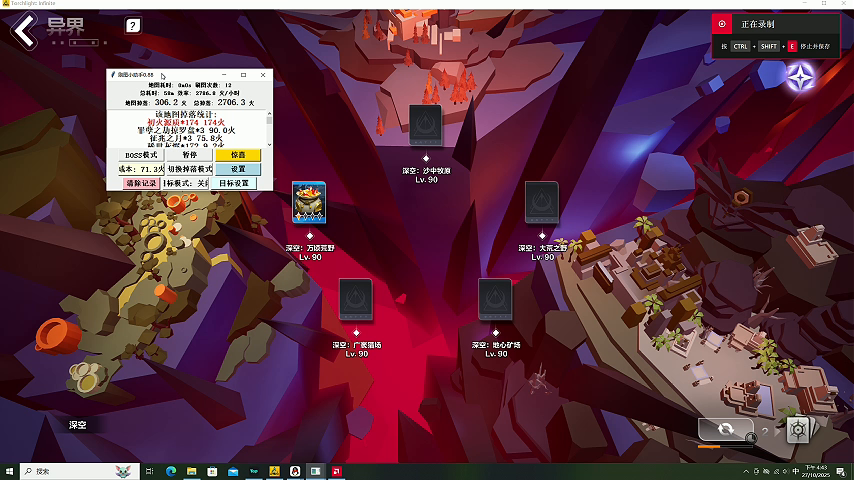
Task: Click the back arrow next to 异界
Action: coord(24,28)
